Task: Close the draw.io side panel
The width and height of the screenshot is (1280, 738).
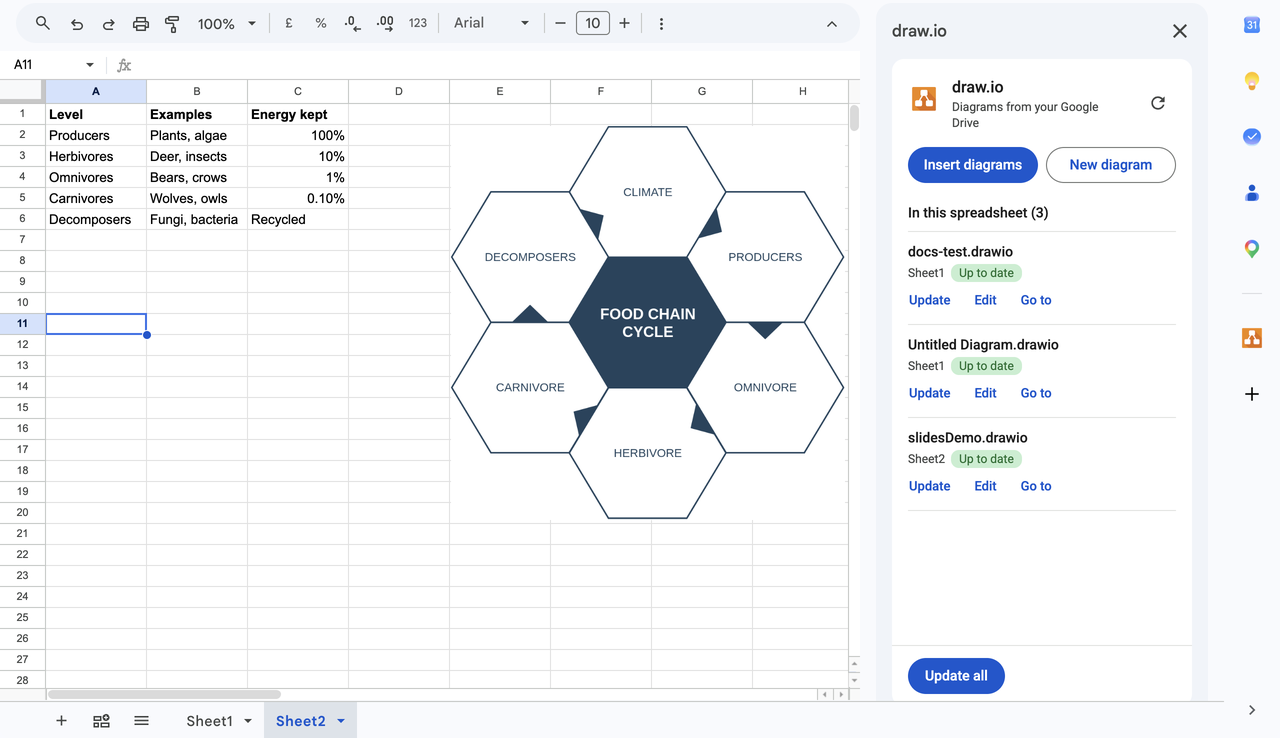Action: coord(1180,31)
